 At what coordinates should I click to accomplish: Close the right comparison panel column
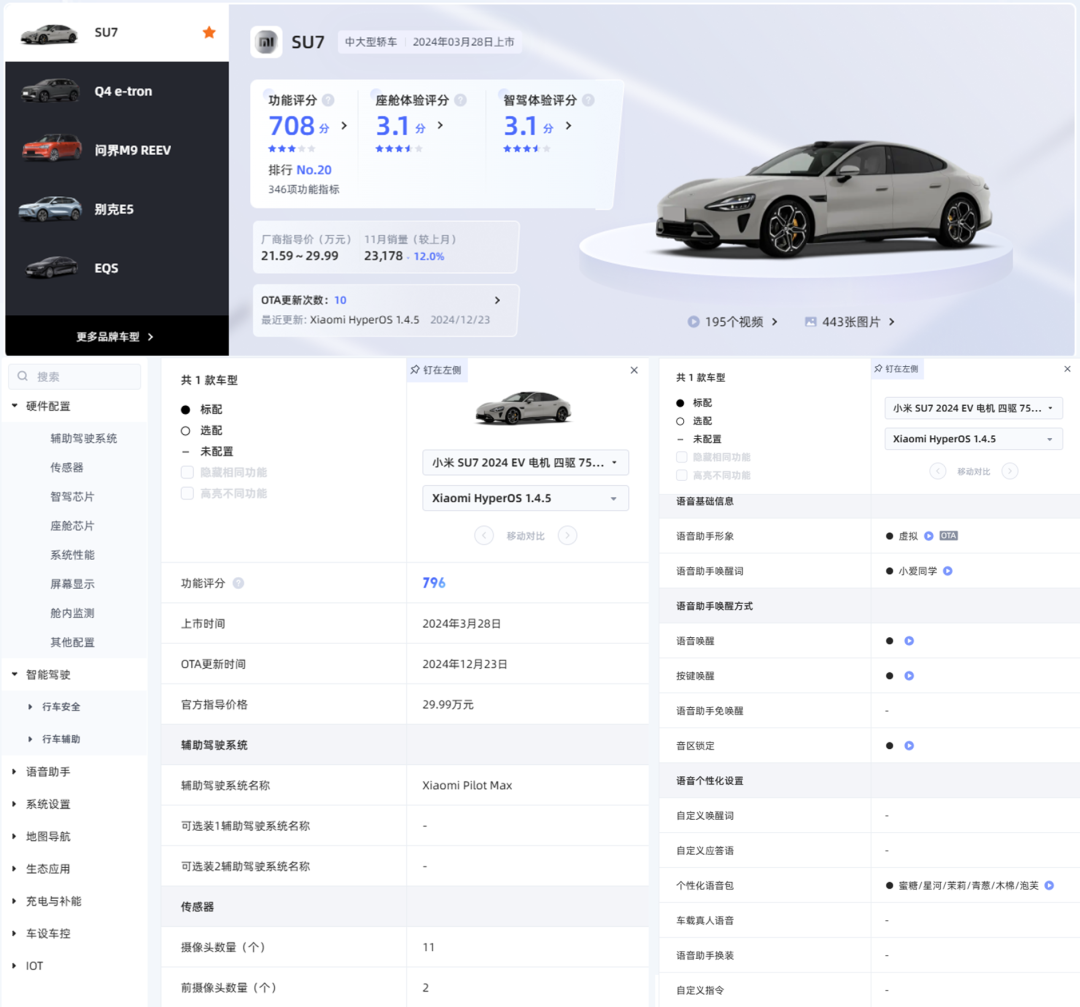[1067, 369]
